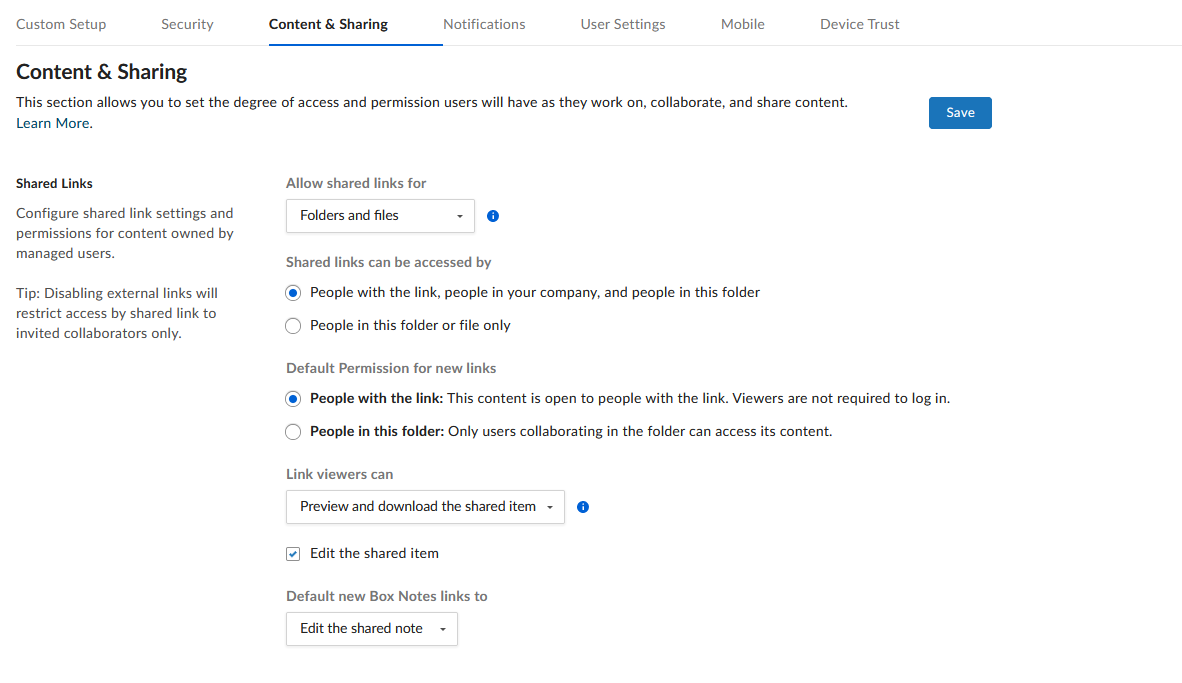Click the Save button
The width and height of the screenshot is (1182, 683).
pos(960,113)
